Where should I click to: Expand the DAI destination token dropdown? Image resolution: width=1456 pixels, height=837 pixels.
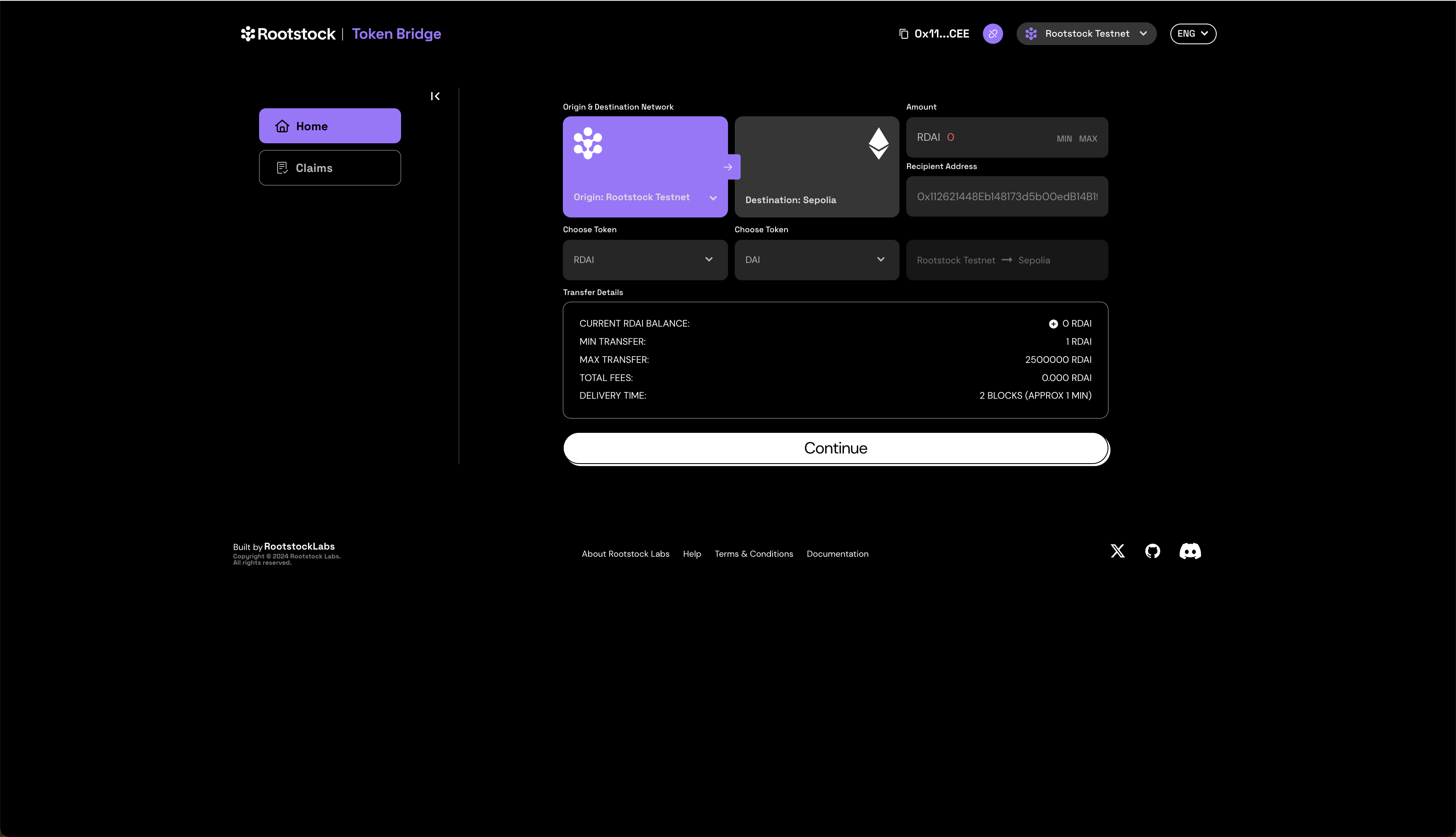(x=816, y=260)
